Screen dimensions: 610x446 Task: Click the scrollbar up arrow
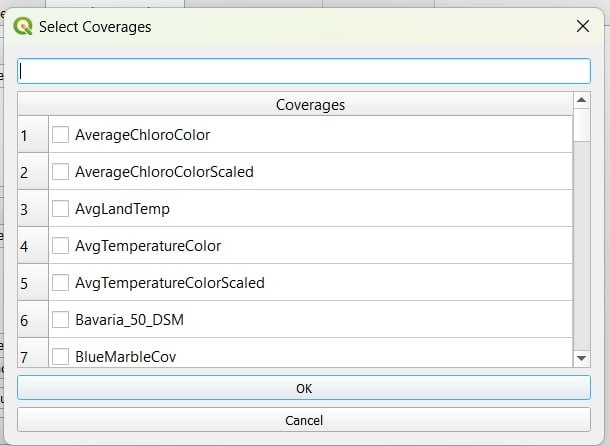point(582,100)
